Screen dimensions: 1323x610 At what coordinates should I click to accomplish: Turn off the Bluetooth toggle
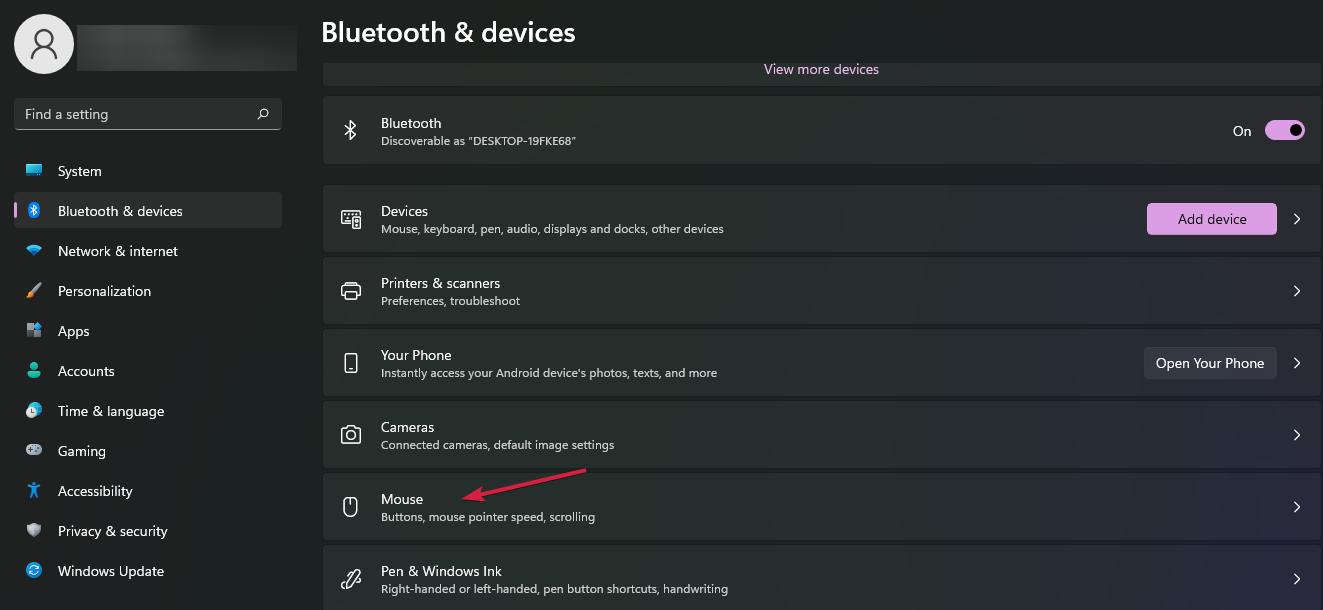[x=1284, y=131]
